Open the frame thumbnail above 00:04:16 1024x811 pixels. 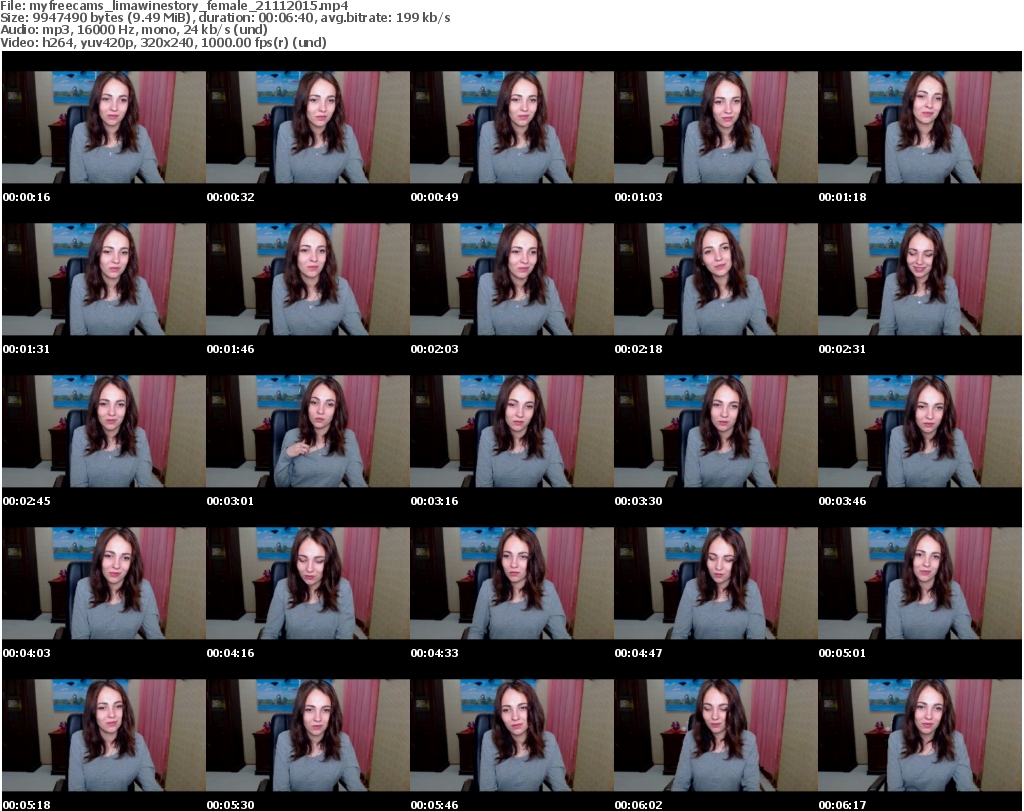(308, 584)
